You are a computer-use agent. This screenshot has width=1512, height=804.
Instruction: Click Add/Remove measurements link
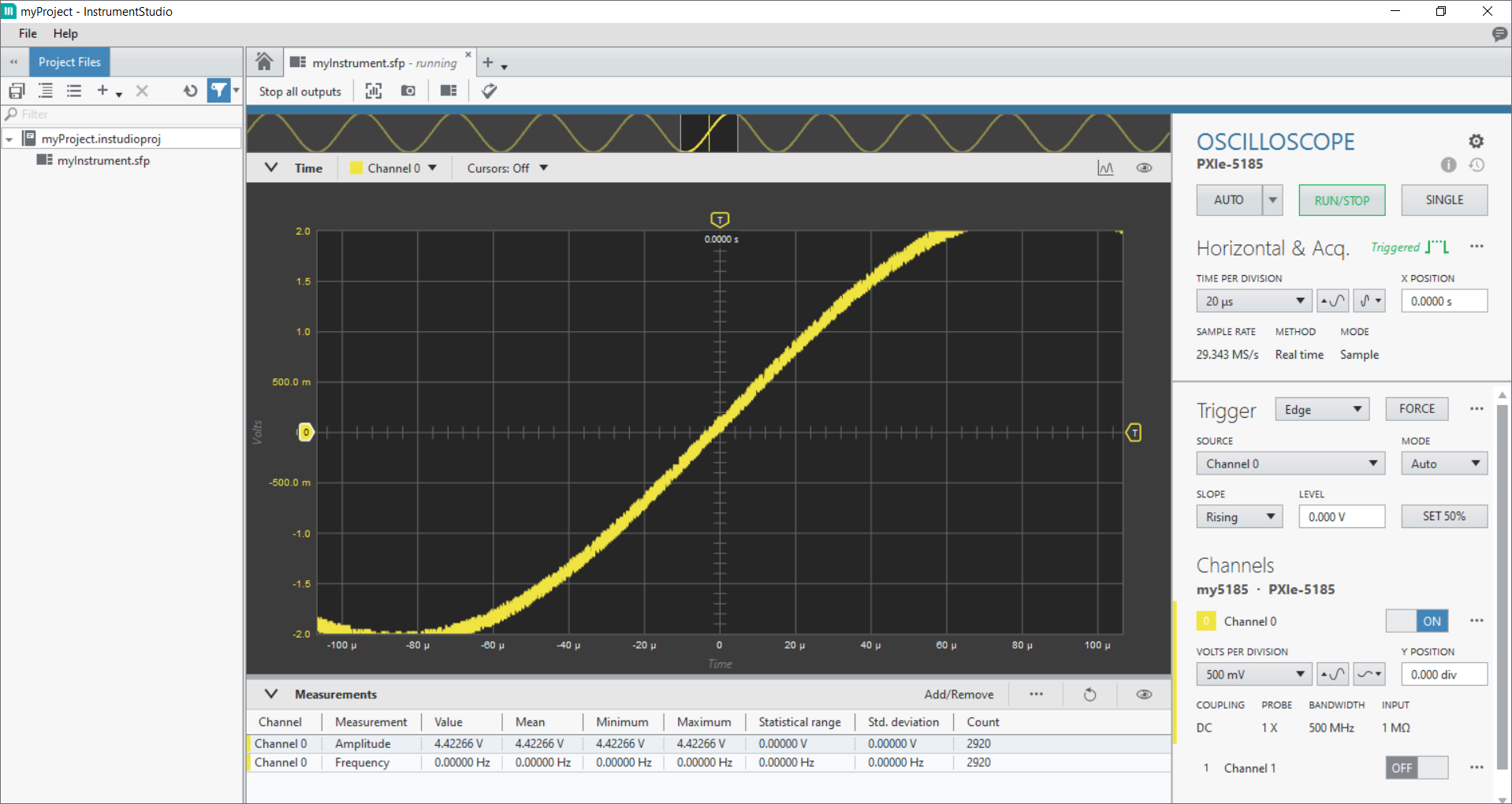(x=959, y=694)
